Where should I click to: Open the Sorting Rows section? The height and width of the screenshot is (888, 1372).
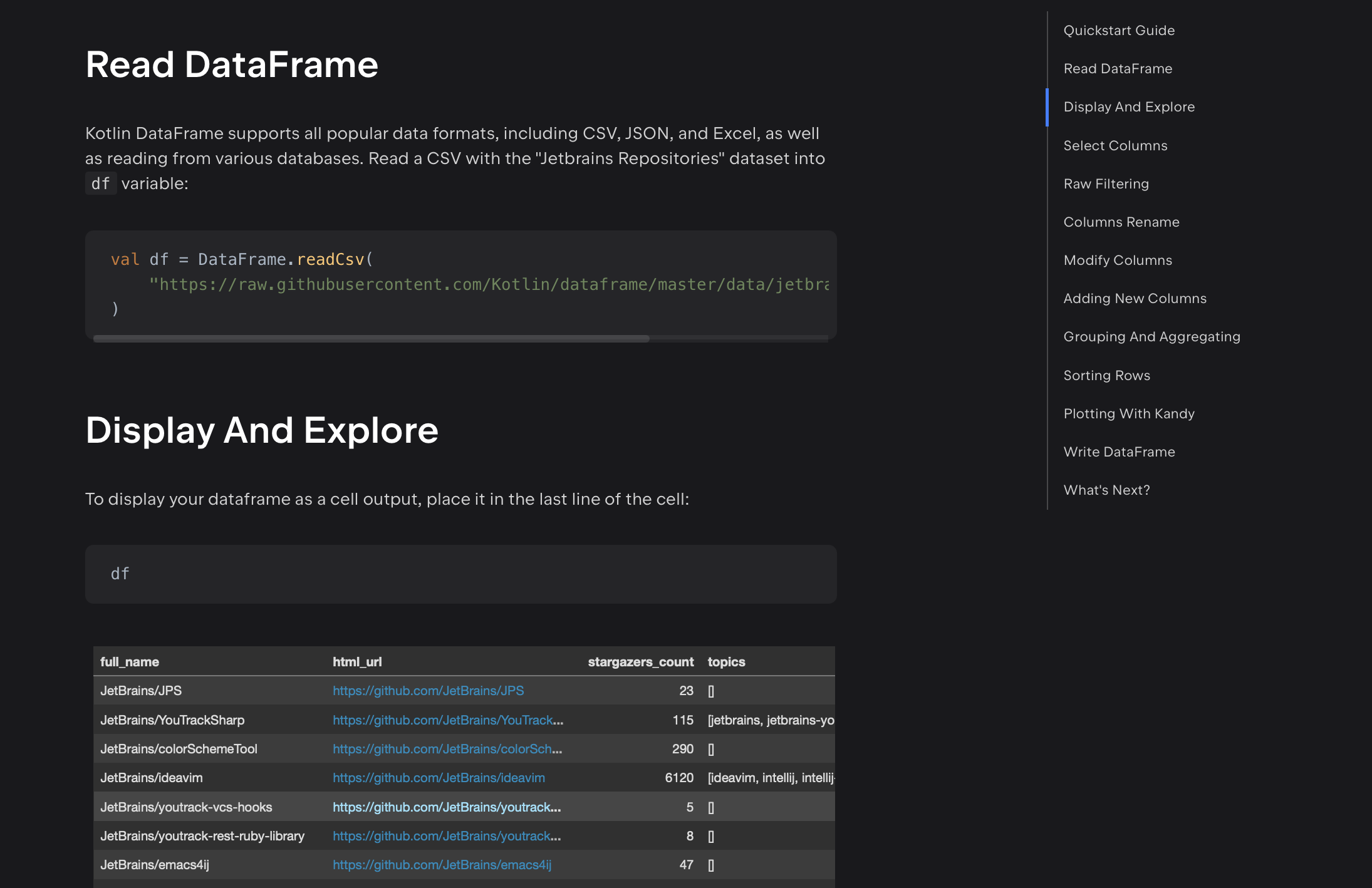pos(1106,375)
